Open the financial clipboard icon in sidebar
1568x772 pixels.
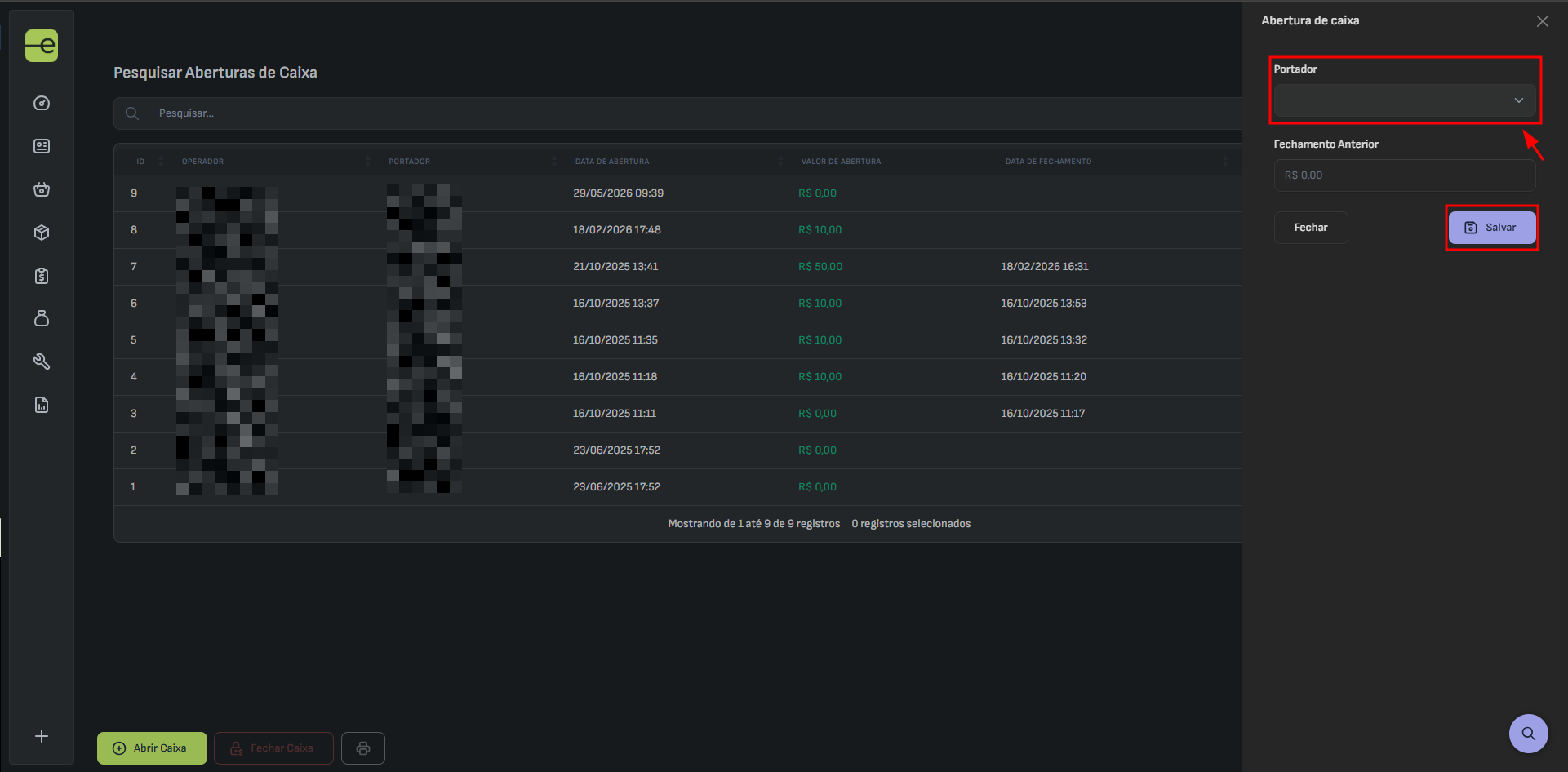[42, 276]
